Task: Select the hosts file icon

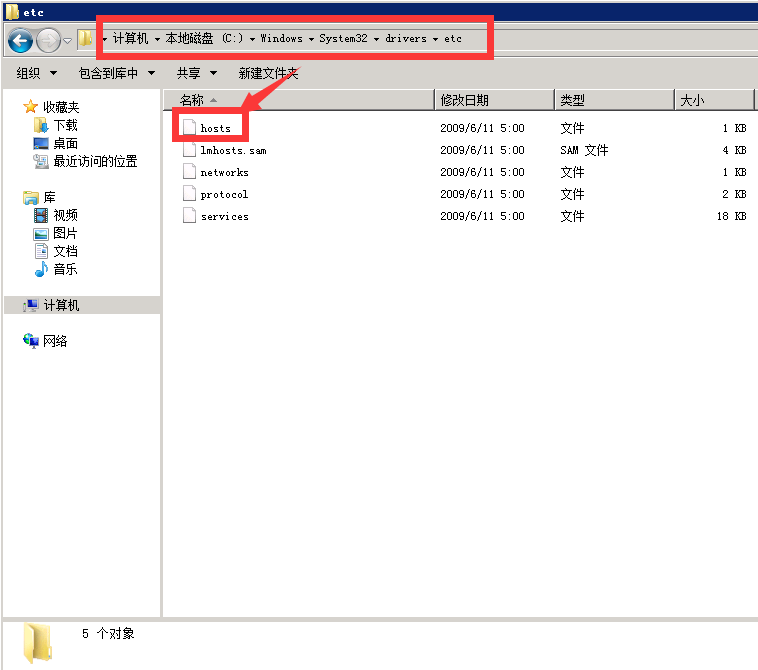Action: (x=189, y=128)
